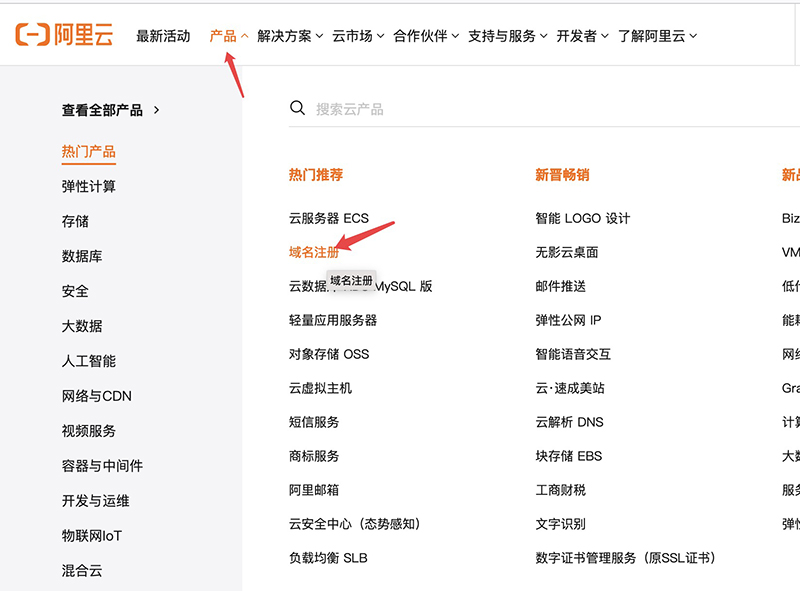800x591 pixels.
Task: Select 安全 category
Action: (x=75, y=291)
